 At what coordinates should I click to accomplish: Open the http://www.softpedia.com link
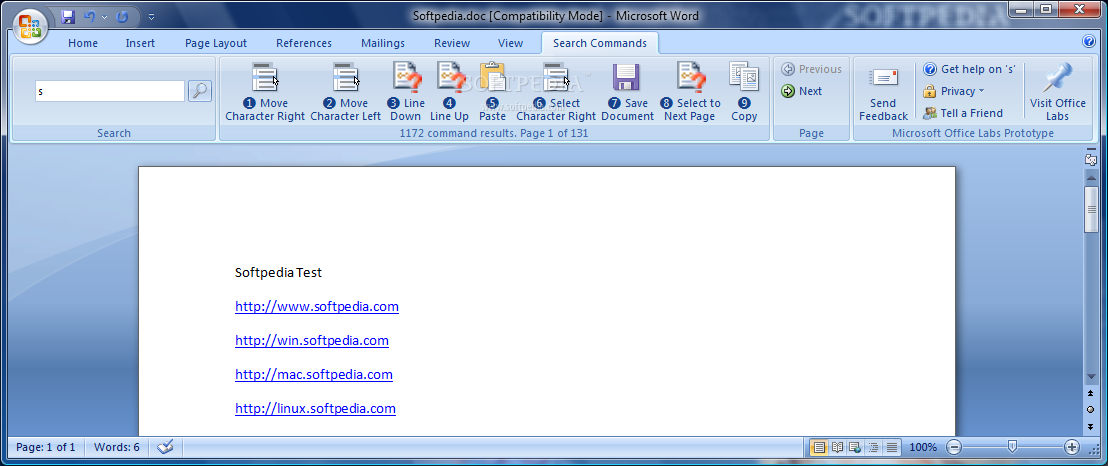point(317,307)
